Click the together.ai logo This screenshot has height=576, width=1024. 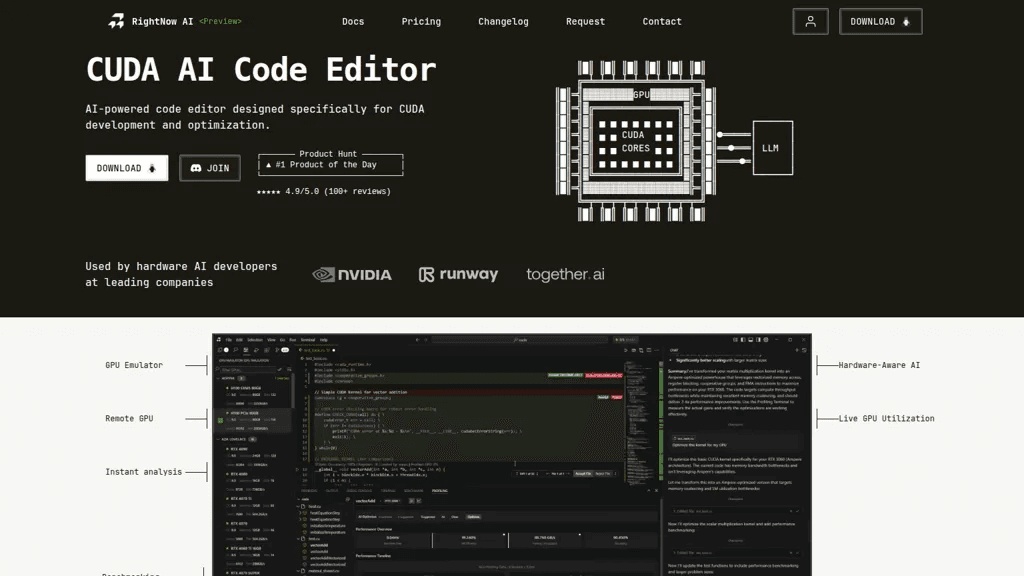point(566,275)
